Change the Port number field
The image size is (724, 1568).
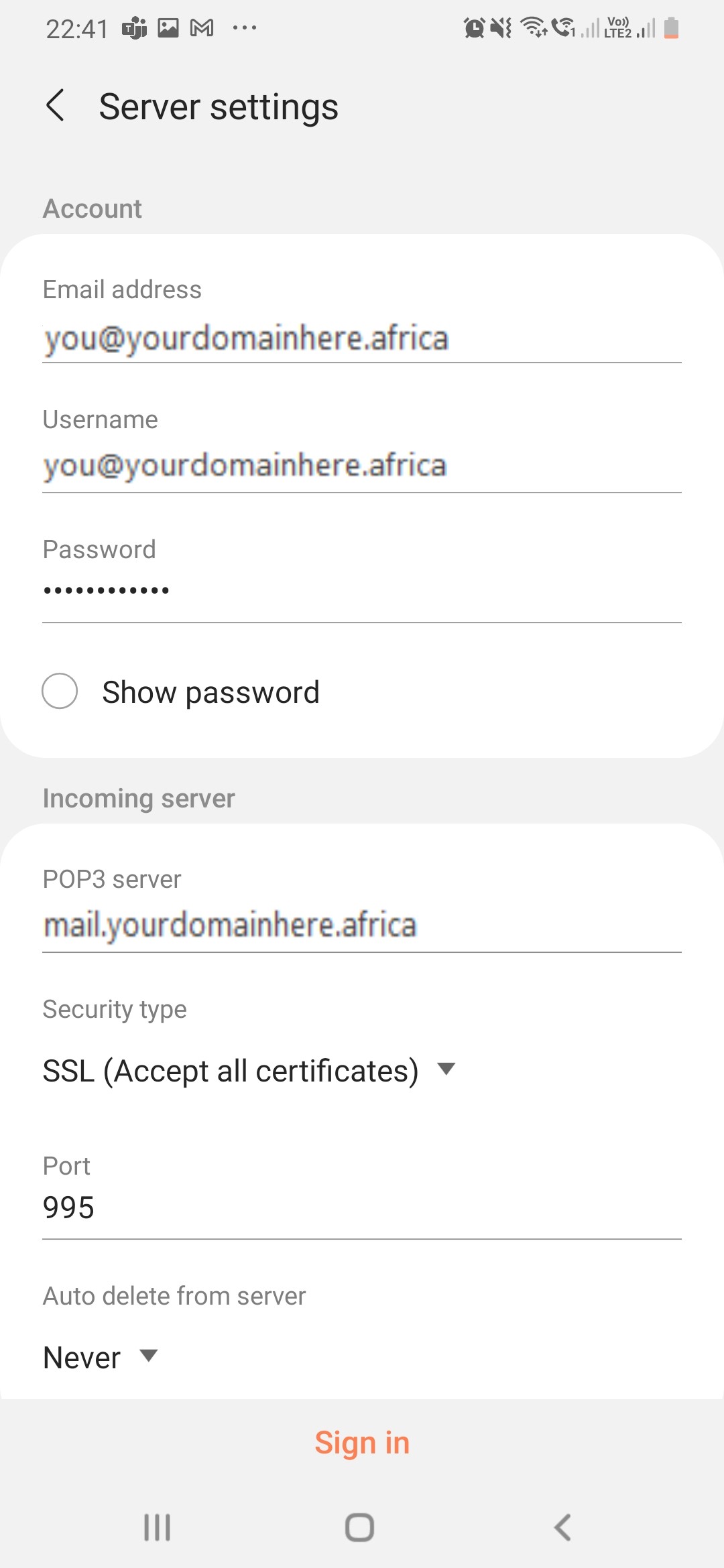pyautogui.click(x=362, y=1207)
